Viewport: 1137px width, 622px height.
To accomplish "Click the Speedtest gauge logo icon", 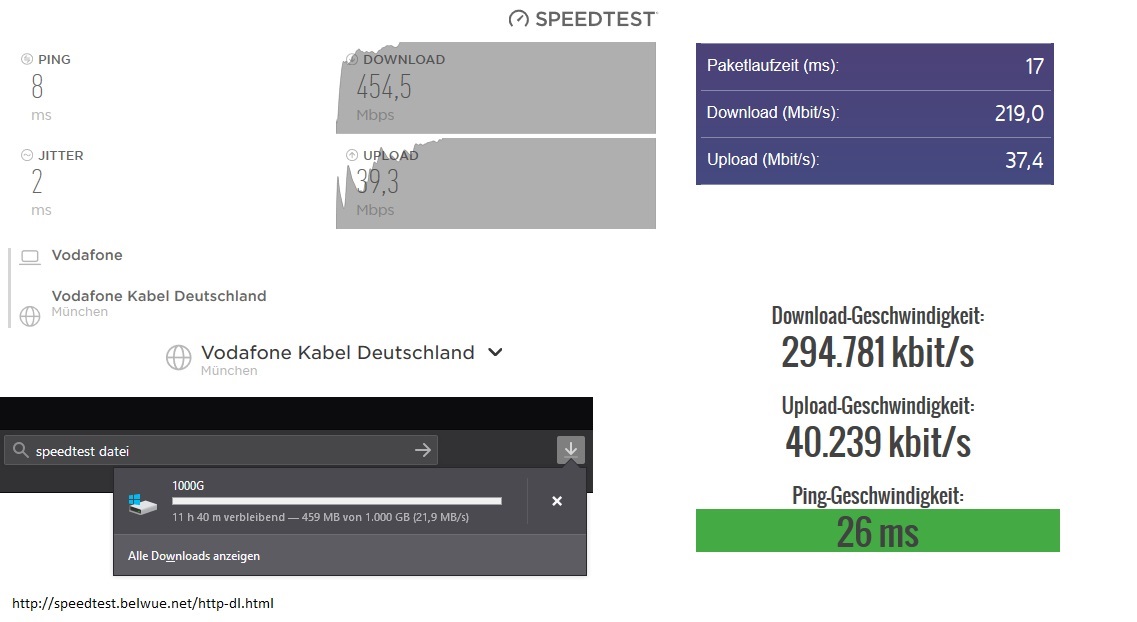I will click(x=518, y=18).
